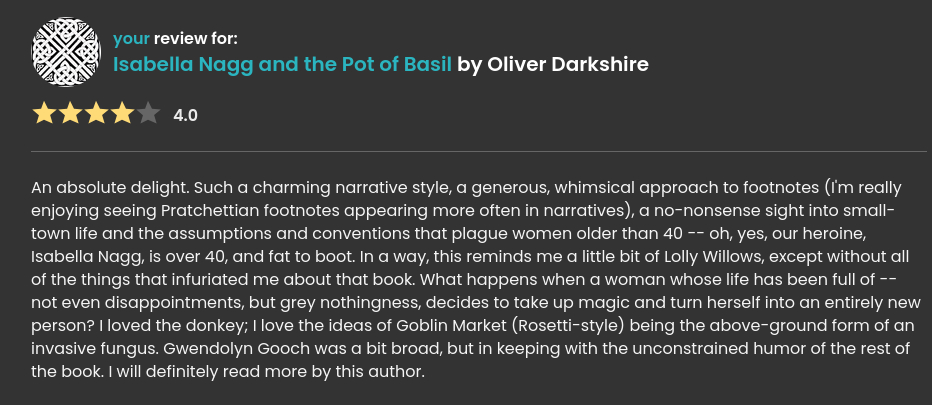Click the first gold rating star
Screen dimensions: 932x405
click(44, 113)
